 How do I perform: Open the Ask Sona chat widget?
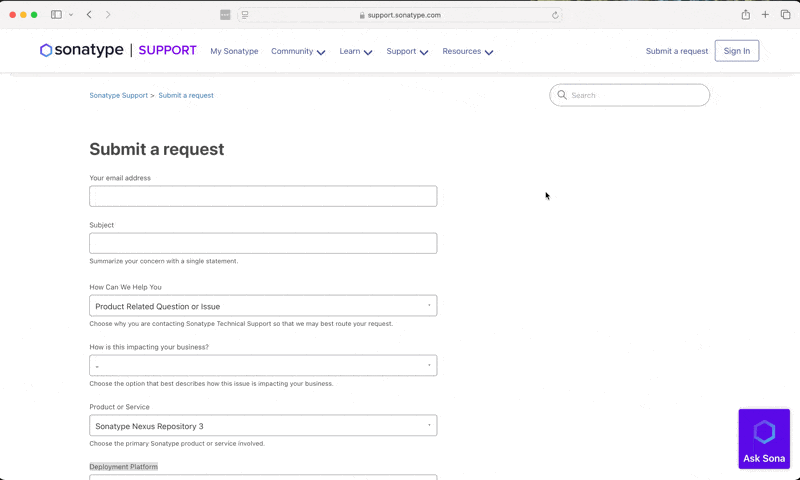coord(764,439)
